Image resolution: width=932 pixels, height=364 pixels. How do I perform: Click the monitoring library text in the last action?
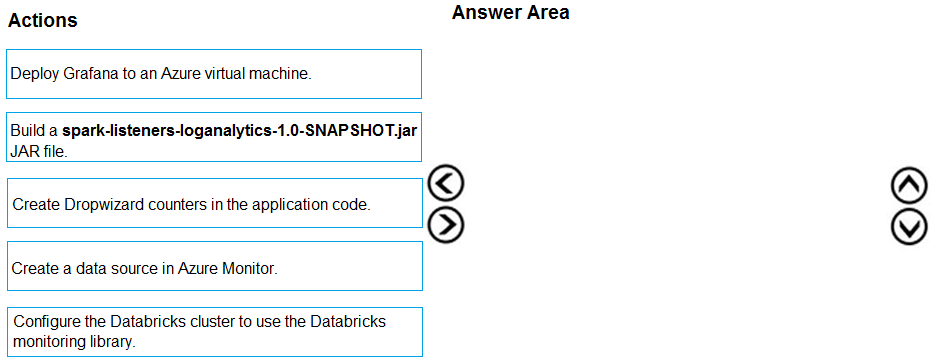tap(74, 342)
